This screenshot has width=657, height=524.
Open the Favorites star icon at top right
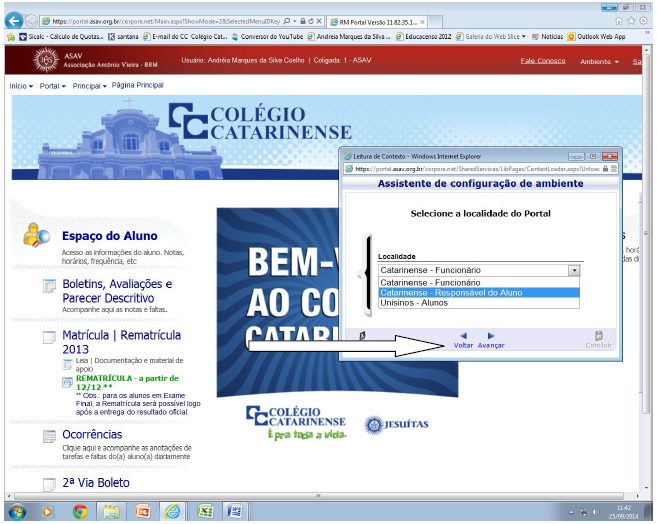click(x=631, y=21)
